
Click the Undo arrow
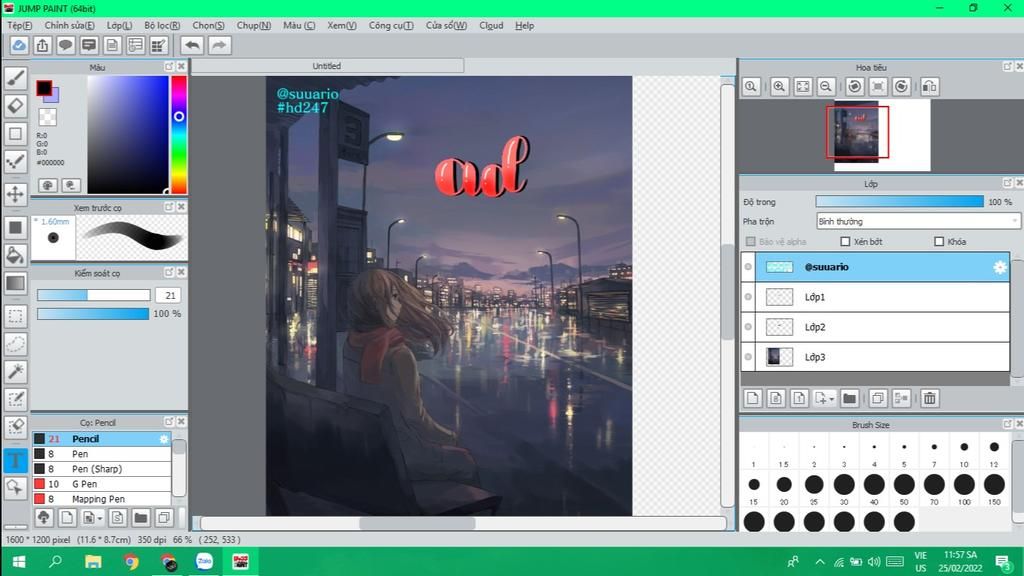[192, 45]
